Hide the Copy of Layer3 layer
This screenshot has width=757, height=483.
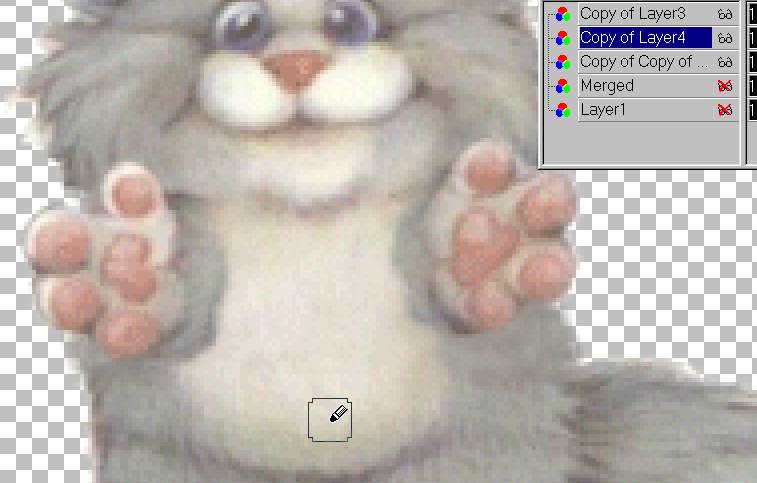click(x=725, y=14)
